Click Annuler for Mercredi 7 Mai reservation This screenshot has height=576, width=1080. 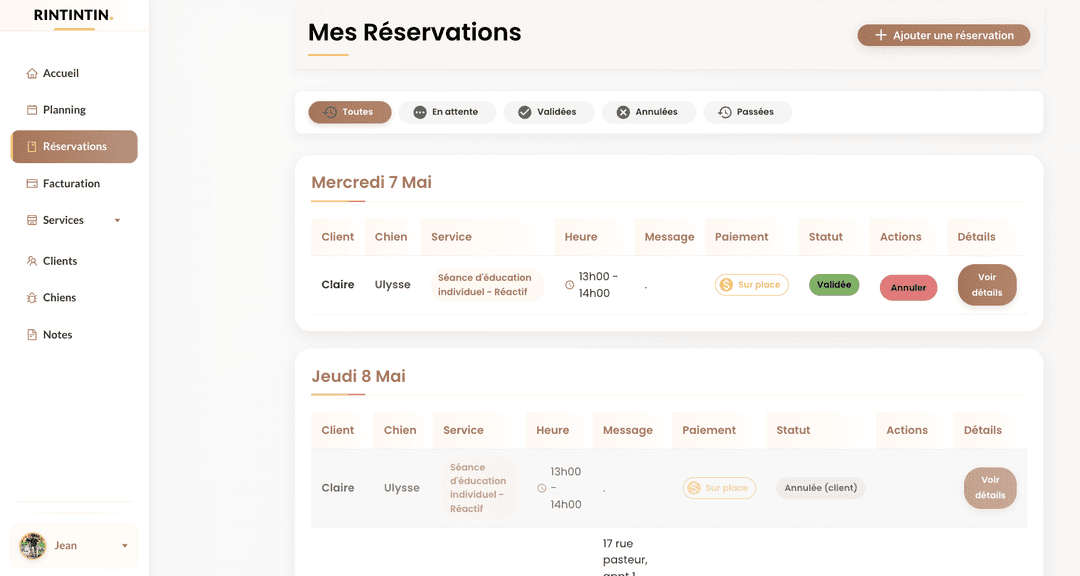[908, 288]
